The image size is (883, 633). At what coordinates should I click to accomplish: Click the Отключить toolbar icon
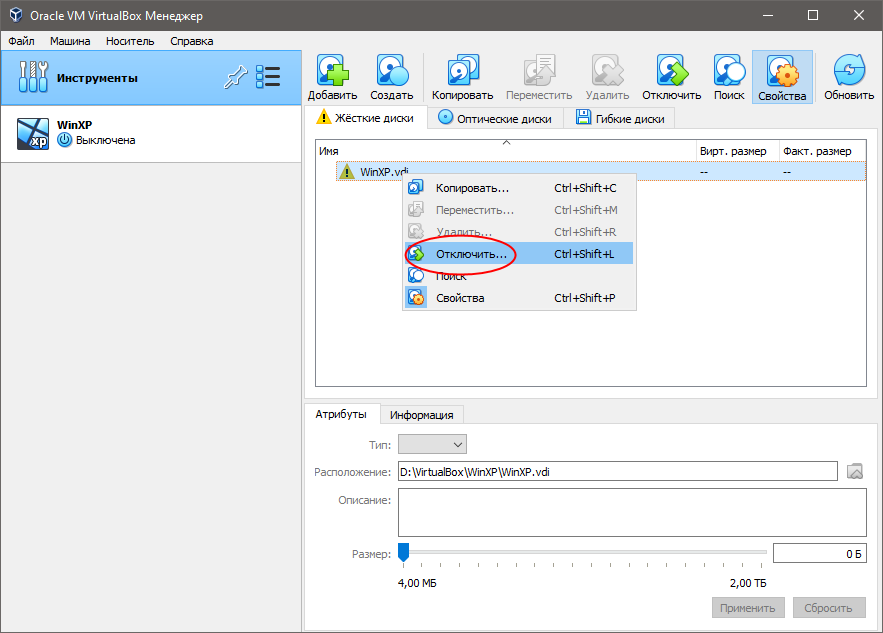click(672, 71)
